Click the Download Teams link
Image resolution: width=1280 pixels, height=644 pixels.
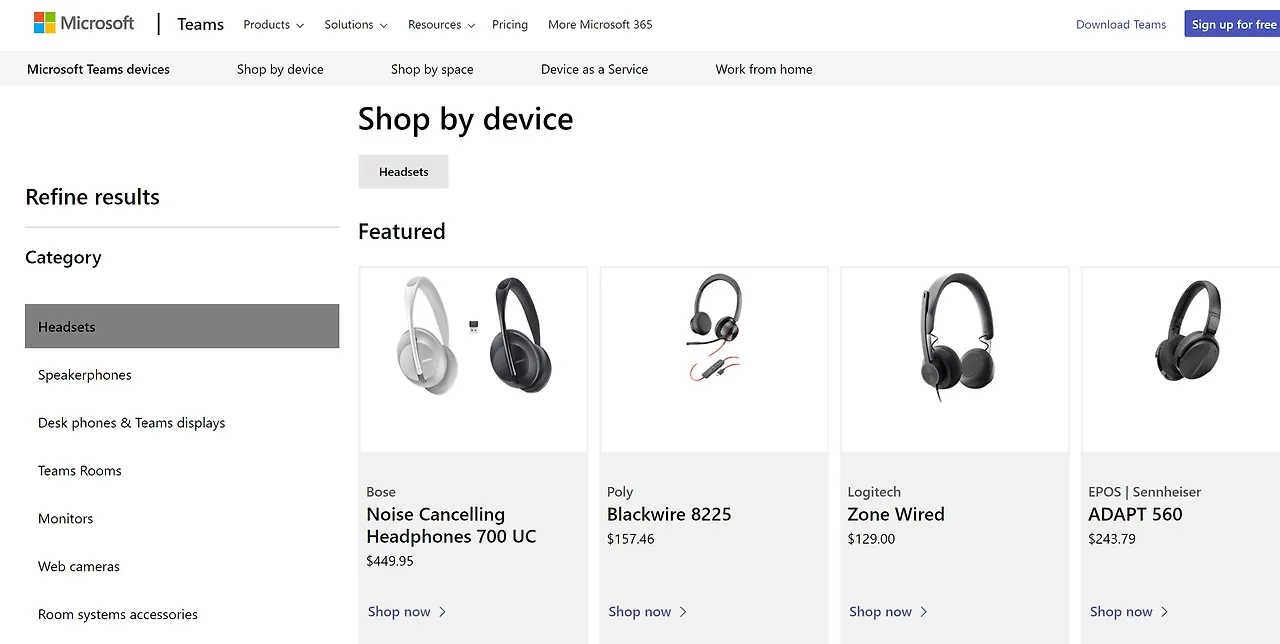pos(1121,25)
